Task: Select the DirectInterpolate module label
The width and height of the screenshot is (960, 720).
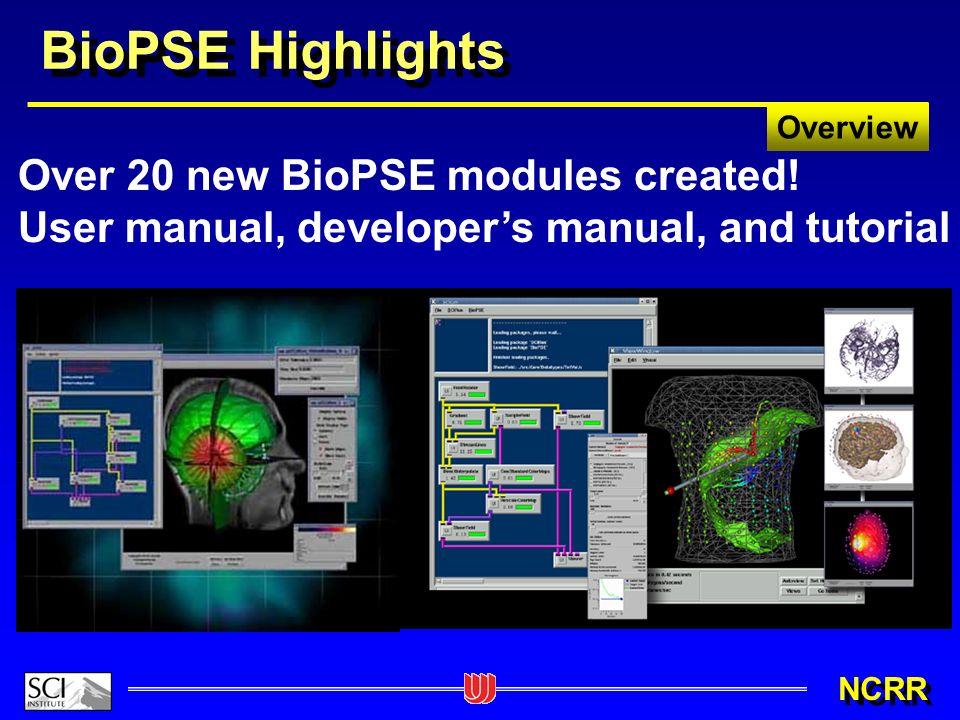Action: pos(462,470)
